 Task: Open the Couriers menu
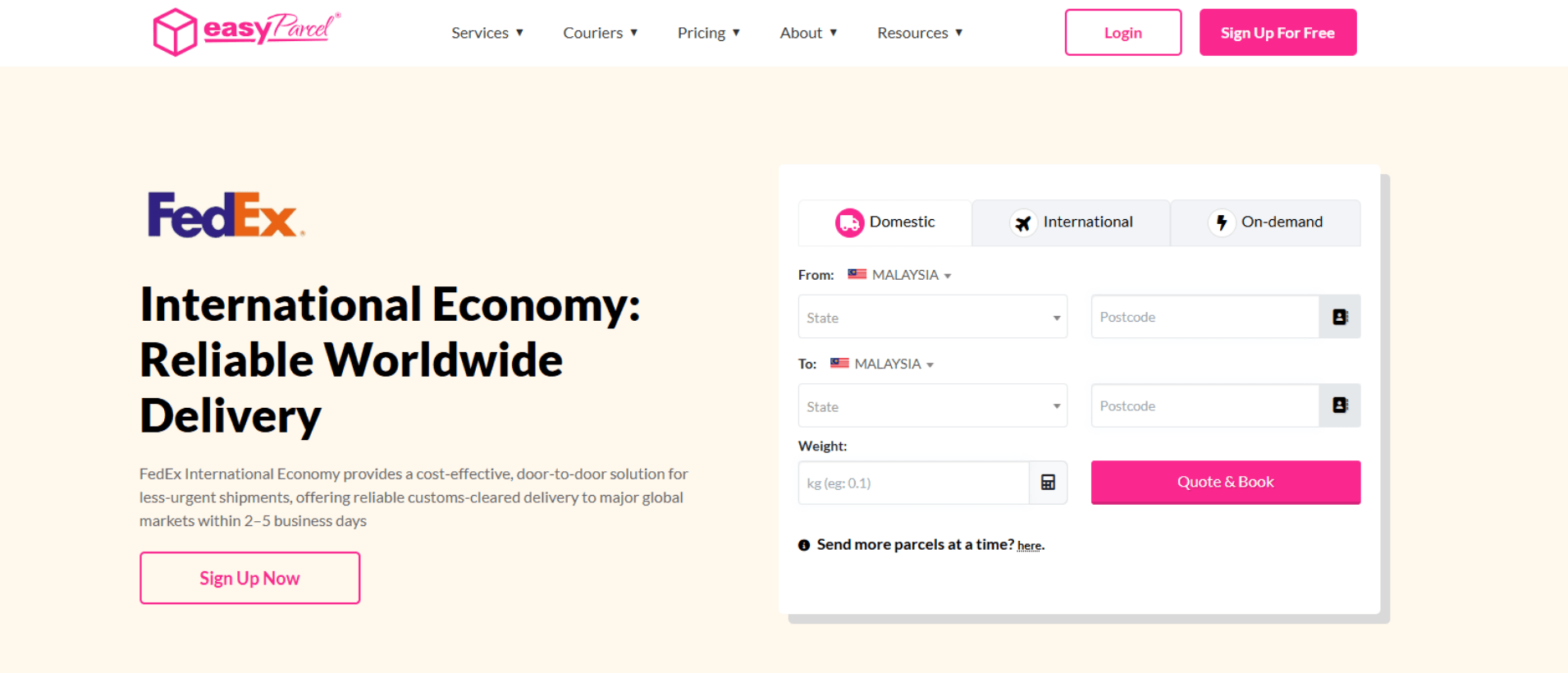click(x=601, y=33)
